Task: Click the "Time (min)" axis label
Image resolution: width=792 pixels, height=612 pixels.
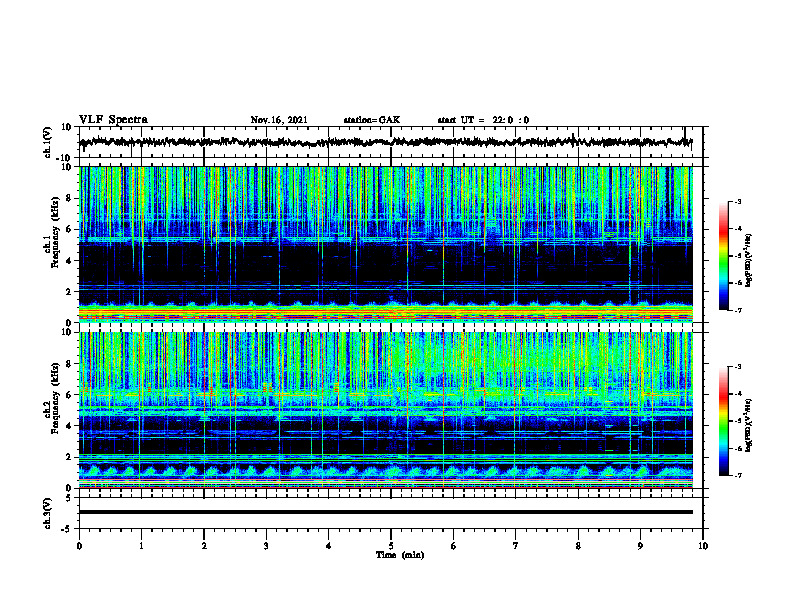Action: coord(400,555)
